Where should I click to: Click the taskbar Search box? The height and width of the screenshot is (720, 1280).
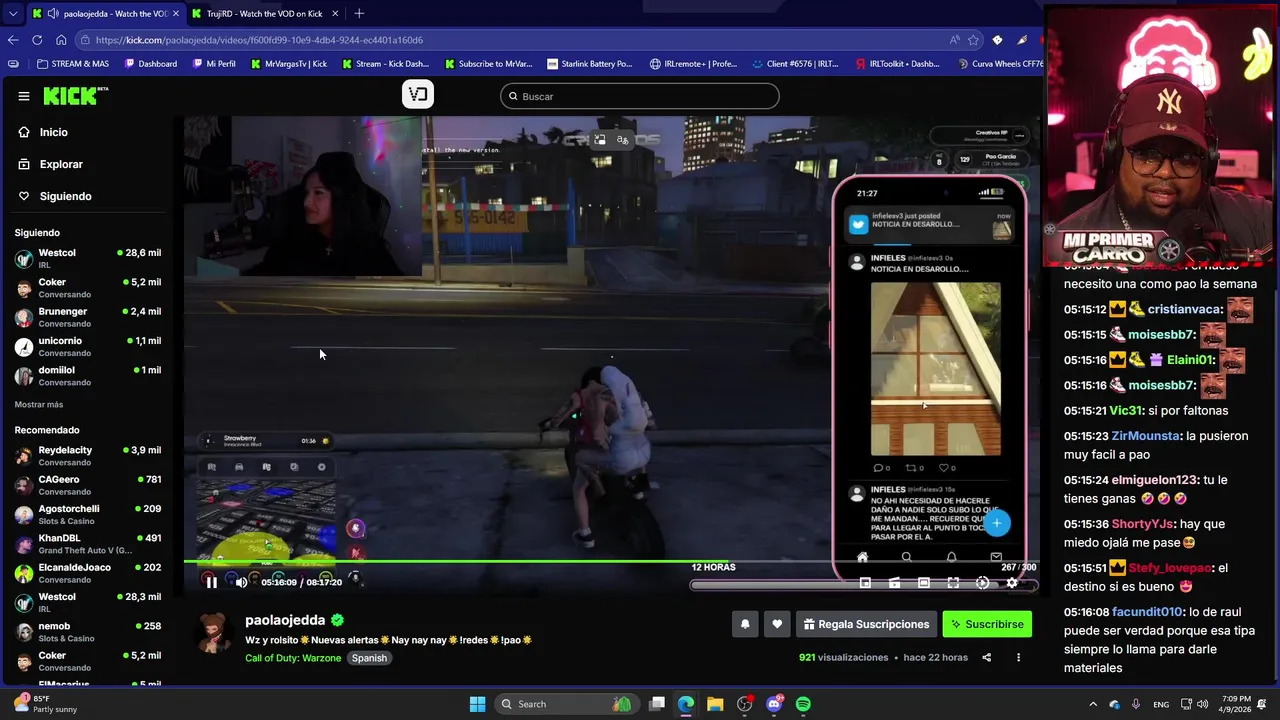pyautogui.click(x=566, y=704)
